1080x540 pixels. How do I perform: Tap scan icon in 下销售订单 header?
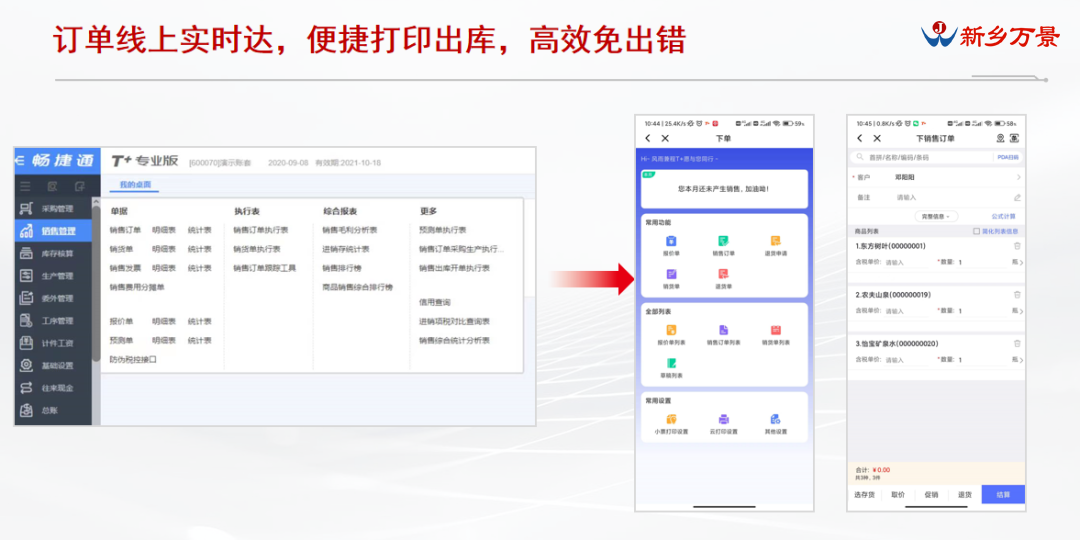tap(1015, 138)
